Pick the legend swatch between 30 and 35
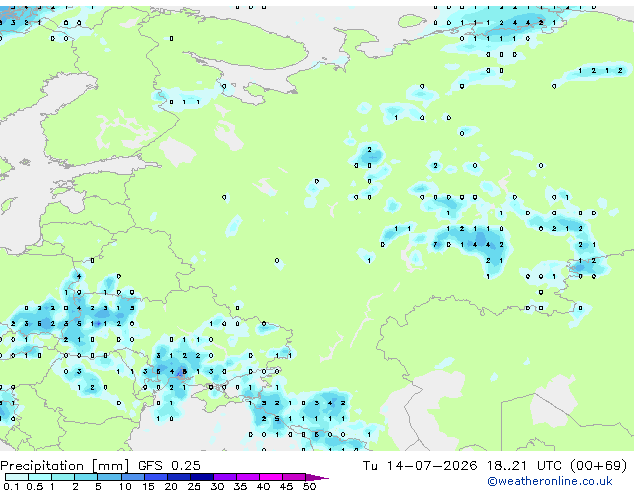The height and width of the screenshot is (490, 634). (x=225, y=477)
